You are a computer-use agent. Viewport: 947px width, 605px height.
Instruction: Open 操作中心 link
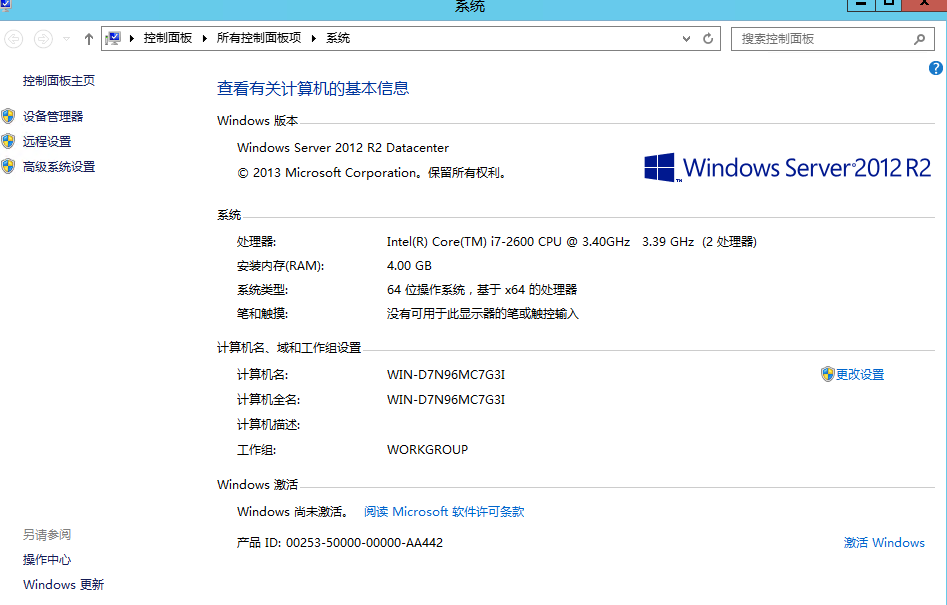click(x=47, y=560)
